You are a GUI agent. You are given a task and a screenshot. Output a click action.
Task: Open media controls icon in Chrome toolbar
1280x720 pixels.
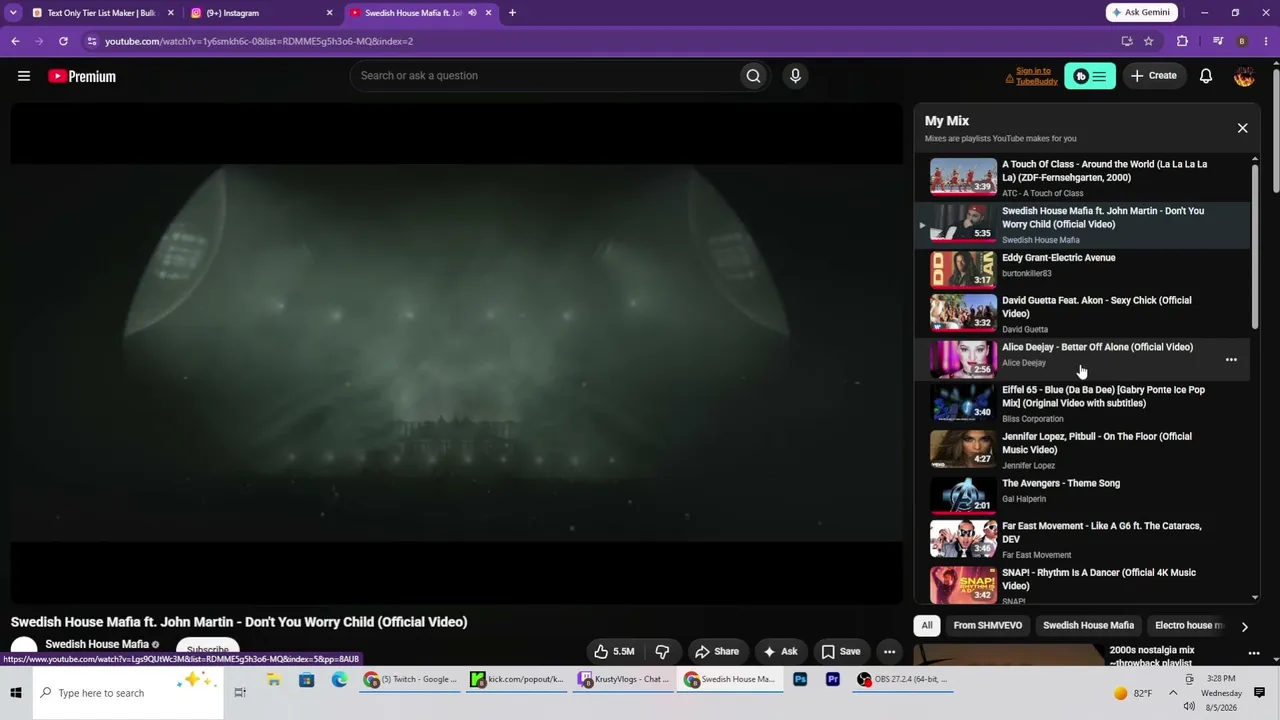coord(1217,41)
